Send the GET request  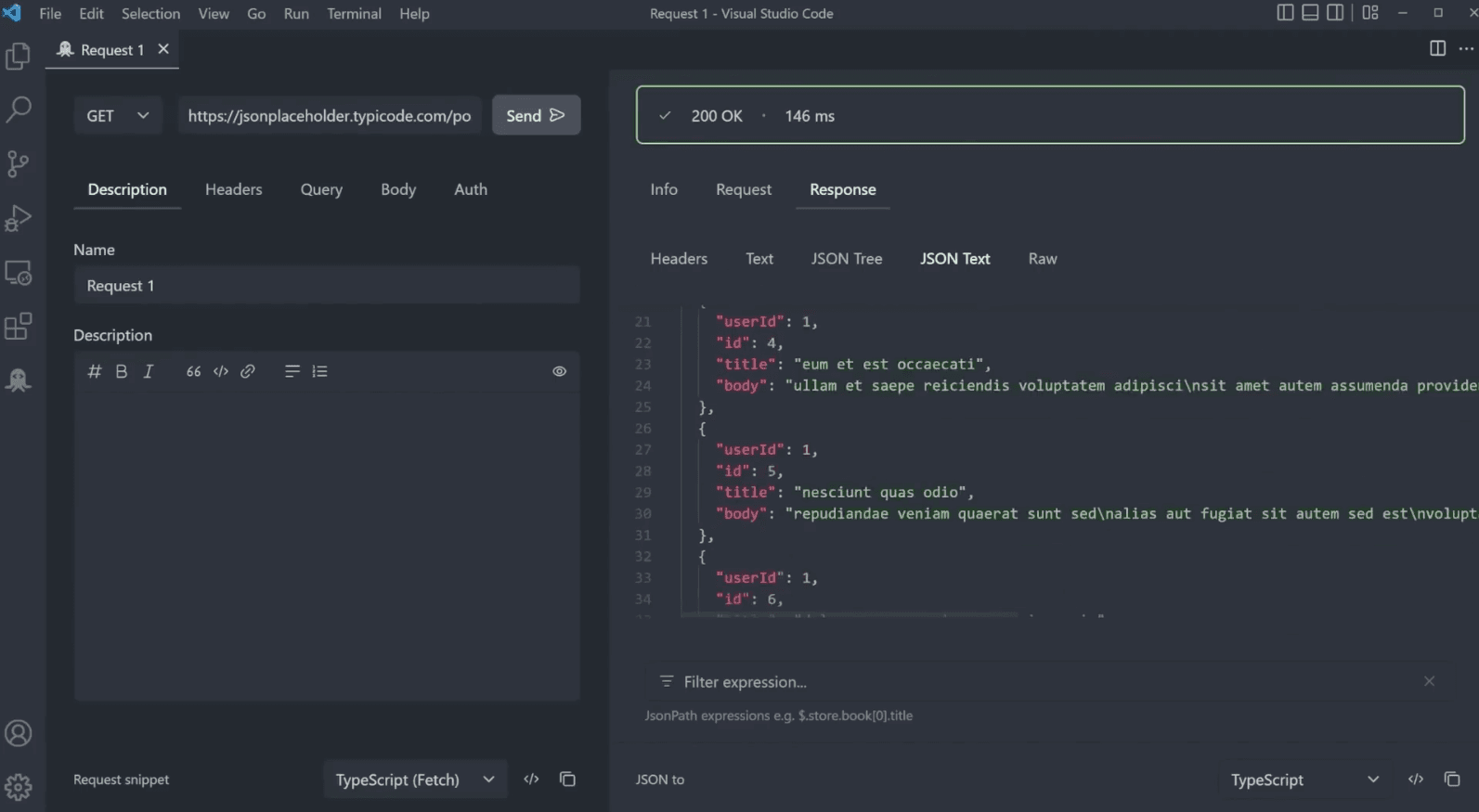[537, 115]
